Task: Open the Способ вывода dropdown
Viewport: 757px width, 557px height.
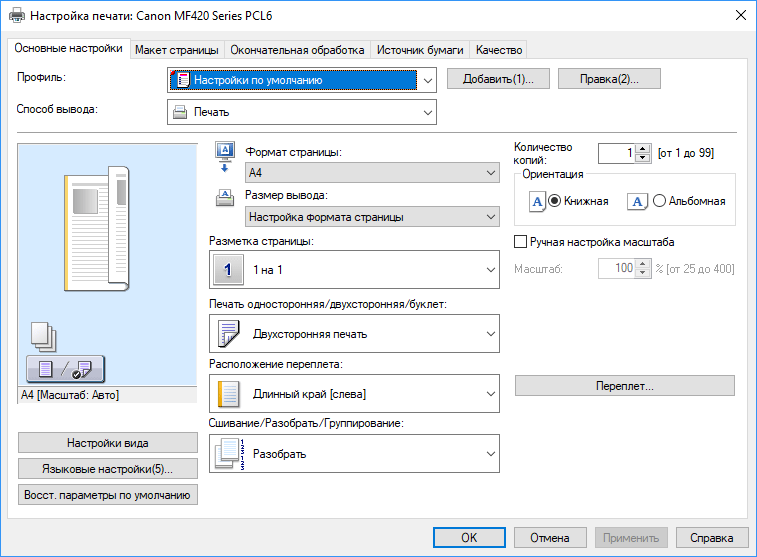Action: [x=427, y=112]
